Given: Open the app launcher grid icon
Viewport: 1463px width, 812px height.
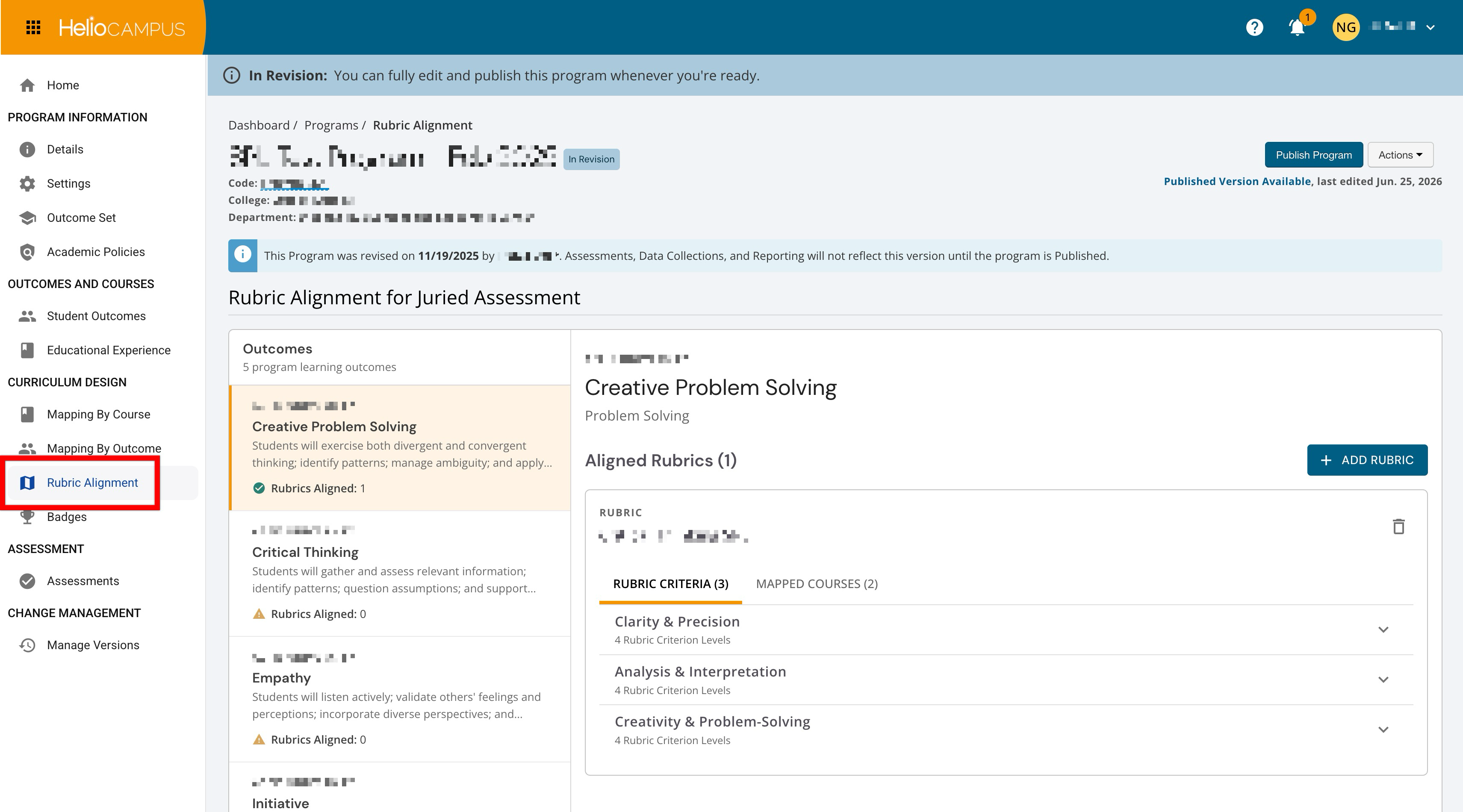Looking at the screenshot, I should (x=33, y=27).
